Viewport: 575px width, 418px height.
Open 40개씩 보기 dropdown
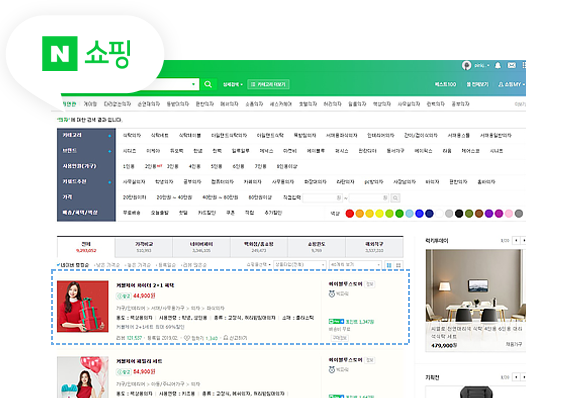(x=355, y=265)
